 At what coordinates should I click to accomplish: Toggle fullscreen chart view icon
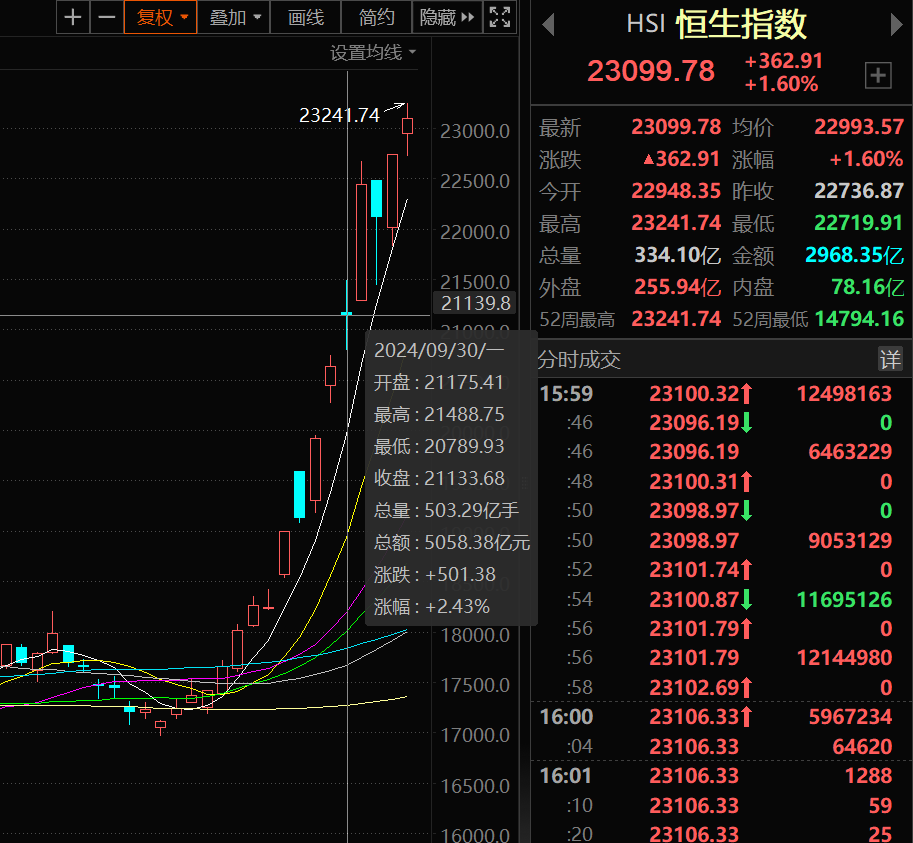point(500,17)
